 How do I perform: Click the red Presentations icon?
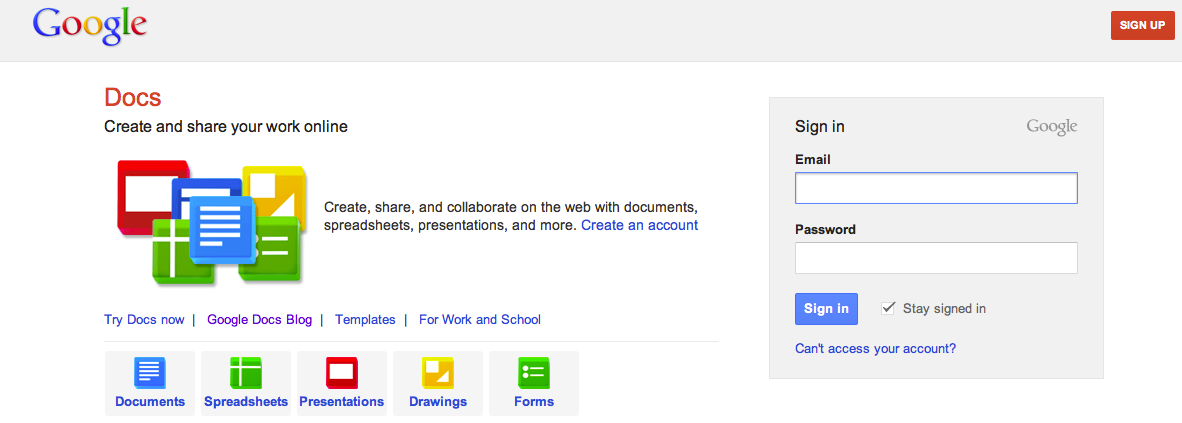click(x=342, y=373)
